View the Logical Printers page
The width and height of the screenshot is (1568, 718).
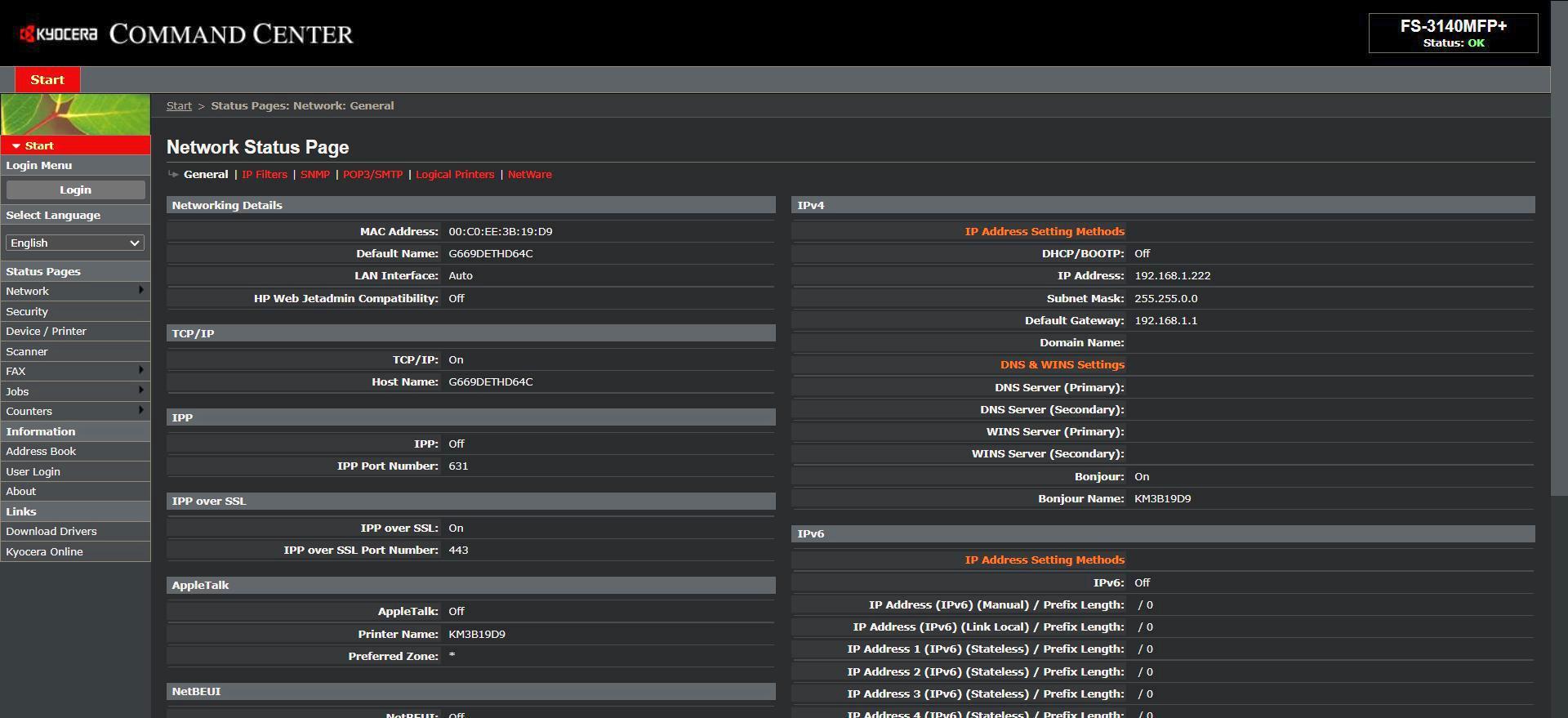click(455, 175)
